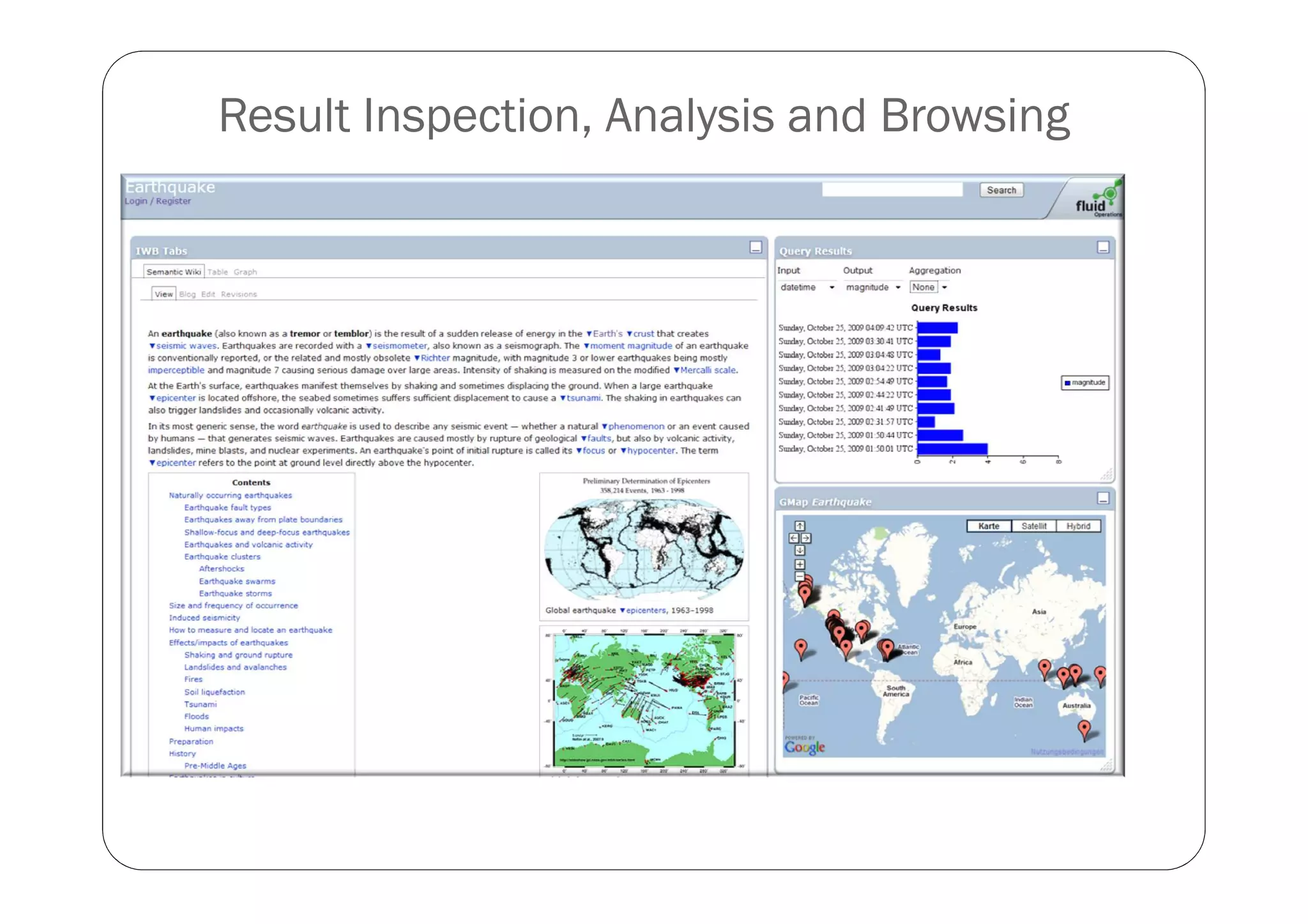Open the Login / Register link
This screenshot has height=924, width=1308.
tap(158, 201)
